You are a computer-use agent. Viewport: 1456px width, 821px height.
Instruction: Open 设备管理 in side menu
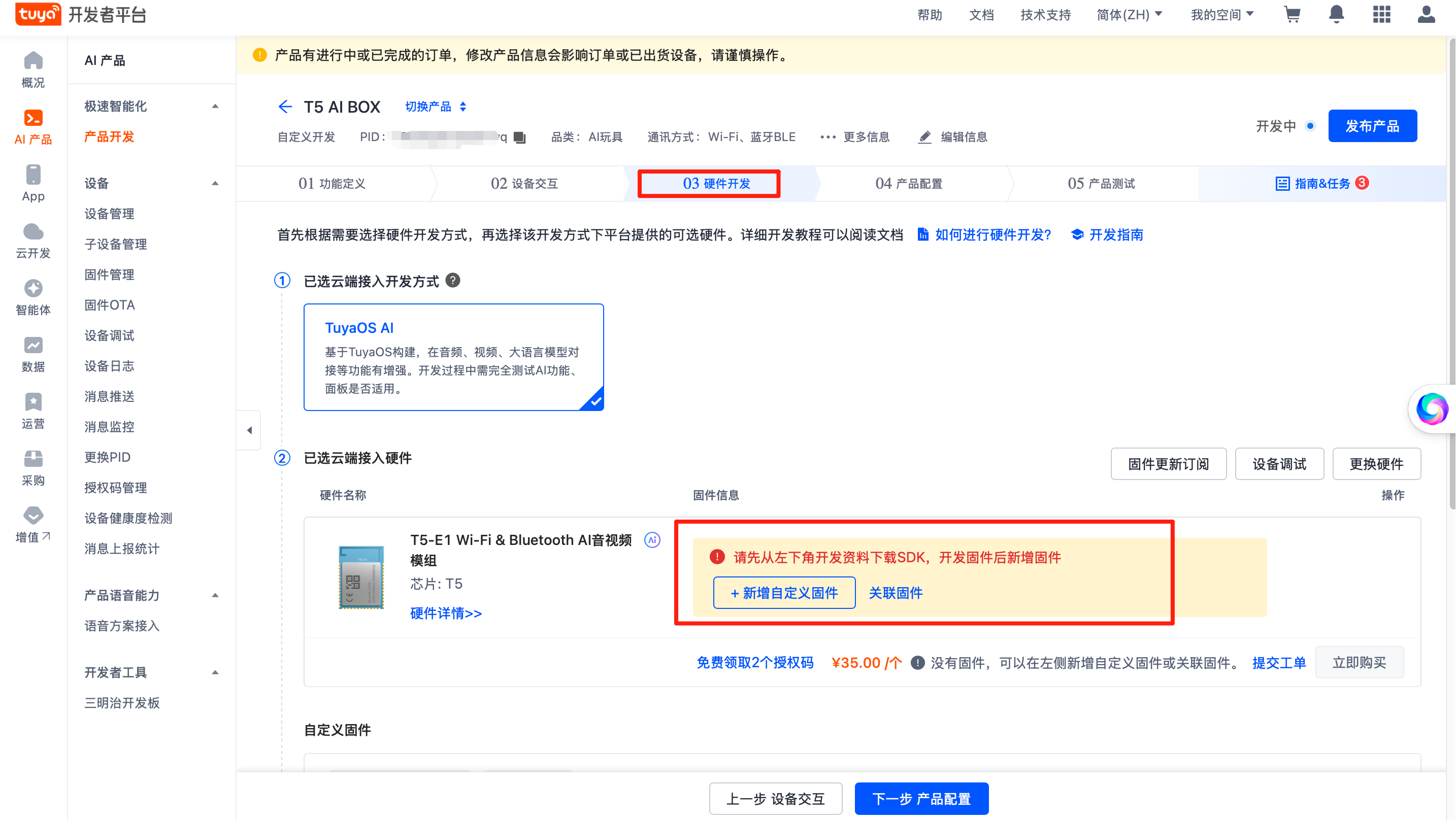(109, 214)
